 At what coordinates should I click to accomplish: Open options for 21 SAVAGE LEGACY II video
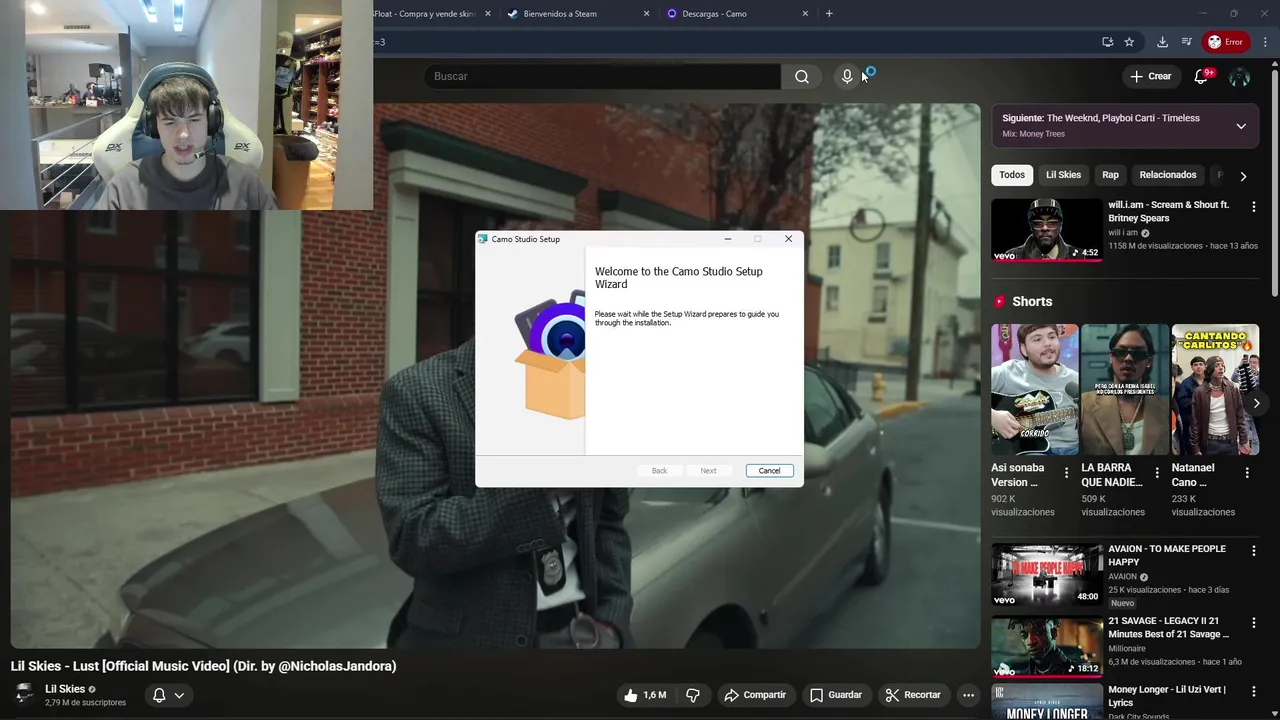[1253, 622]
